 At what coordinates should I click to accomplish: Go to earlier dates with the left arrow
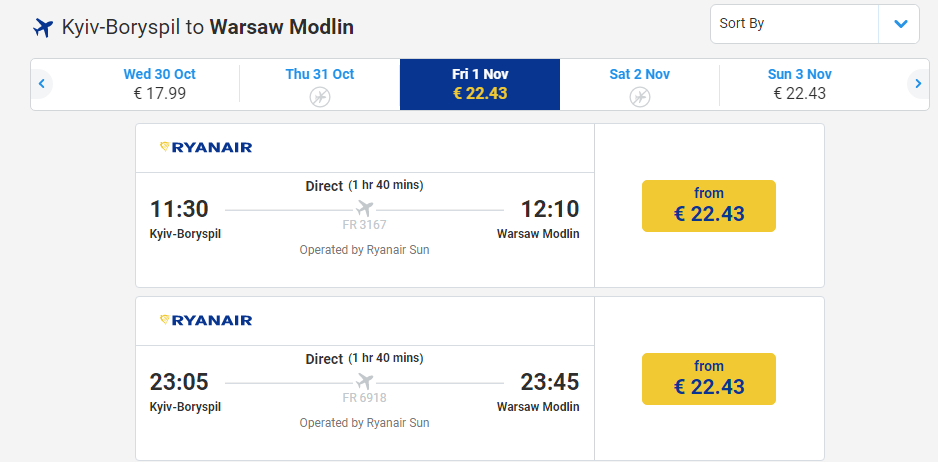click(42, 84)
